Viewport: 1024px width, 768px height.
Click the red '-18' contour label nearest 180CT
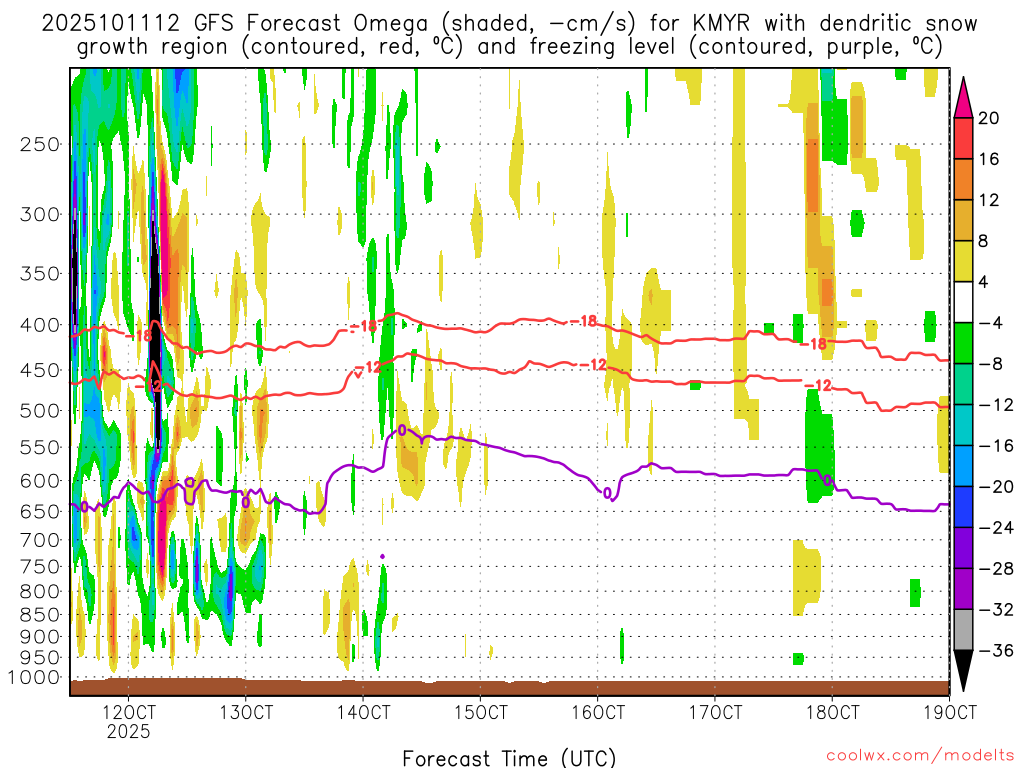coord(814,344)
